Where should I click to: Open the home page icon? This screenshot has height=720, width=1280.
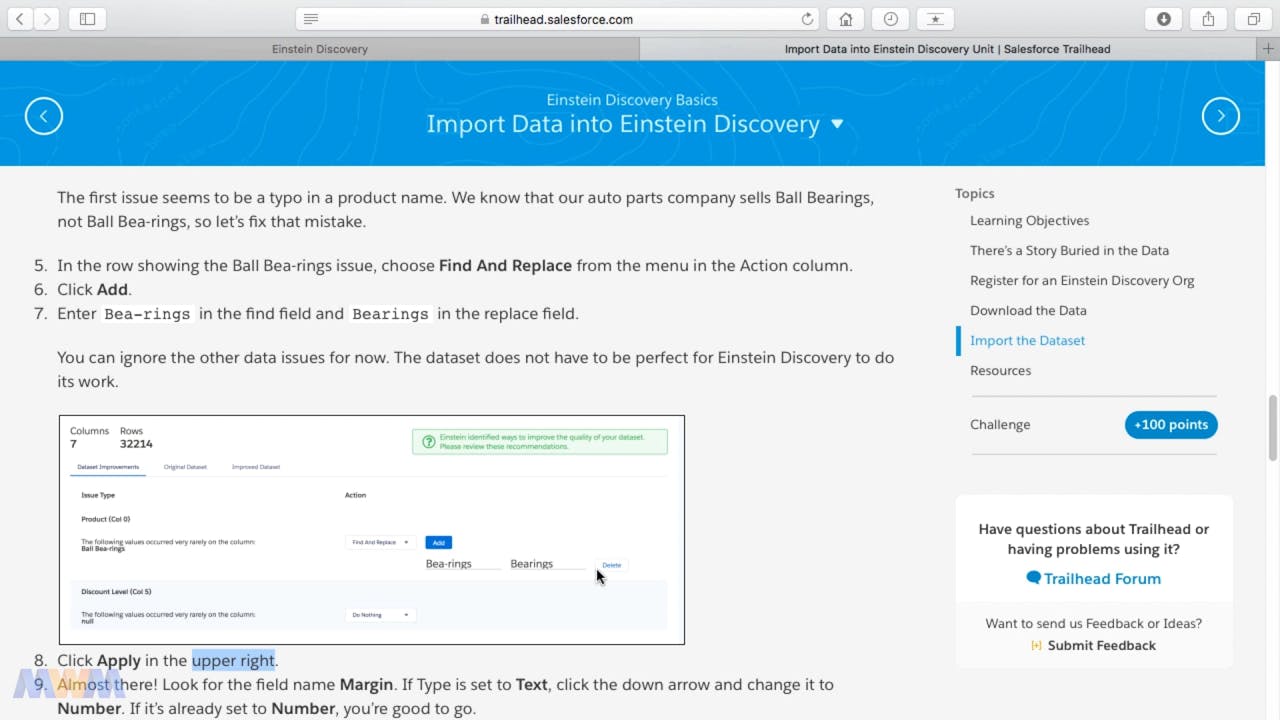coord(846,19)
